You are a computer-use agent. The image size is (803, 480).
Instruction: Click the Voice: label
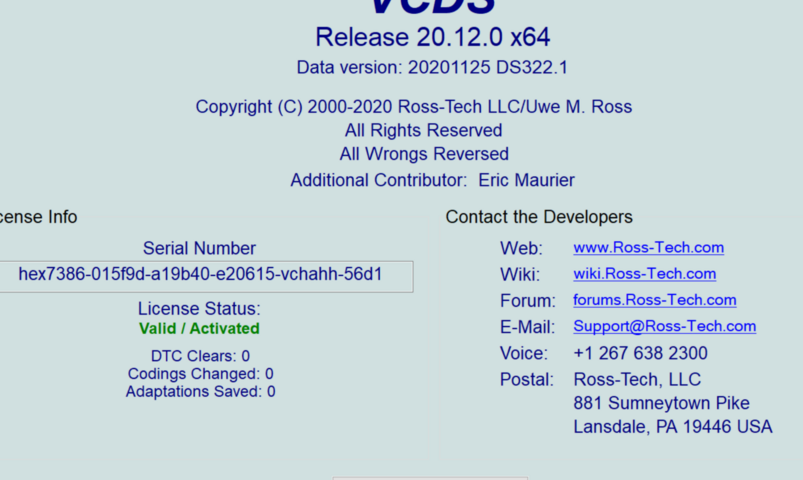pyautogui.click(x=524, y=353)
